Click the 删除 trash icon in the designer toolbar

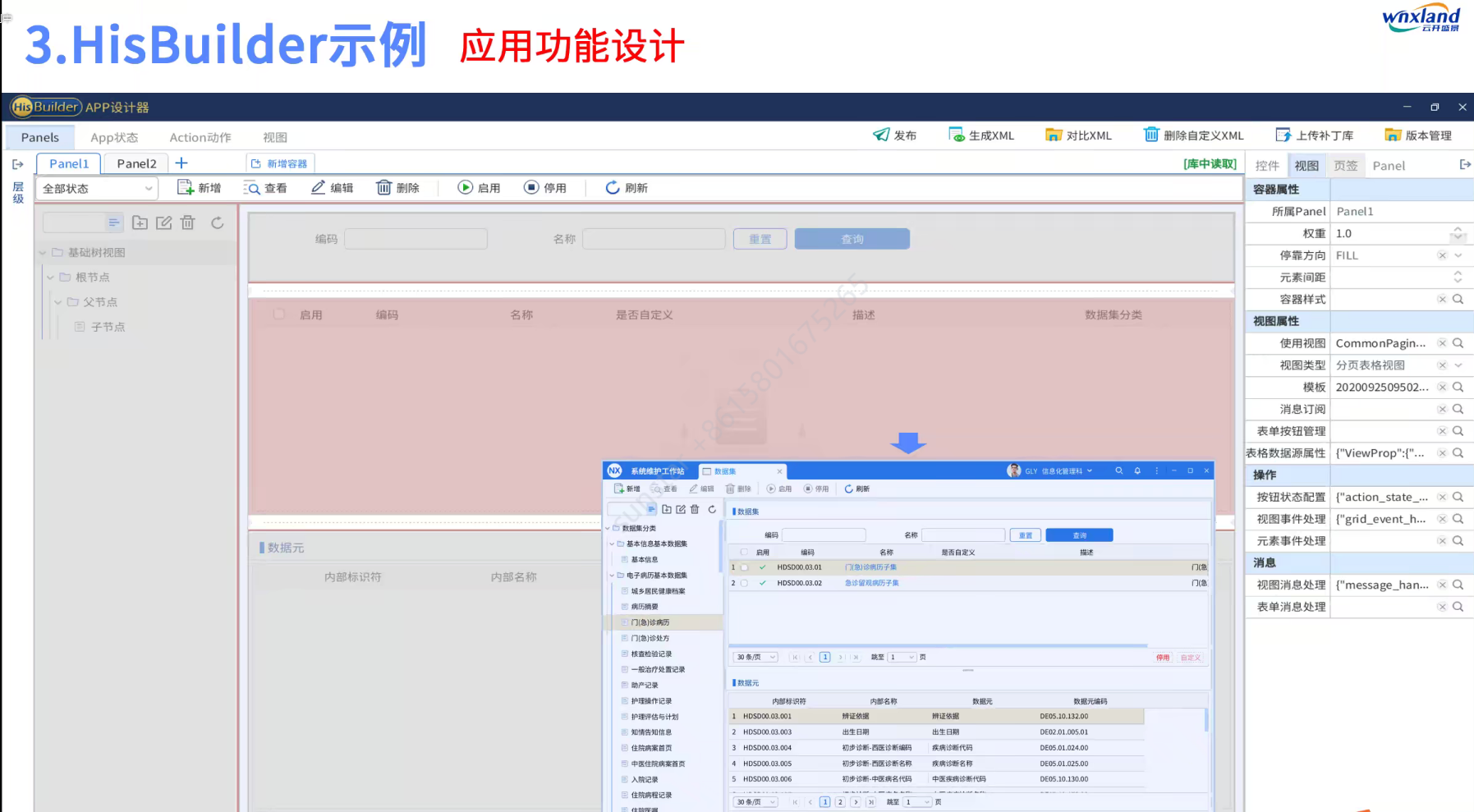383,187
